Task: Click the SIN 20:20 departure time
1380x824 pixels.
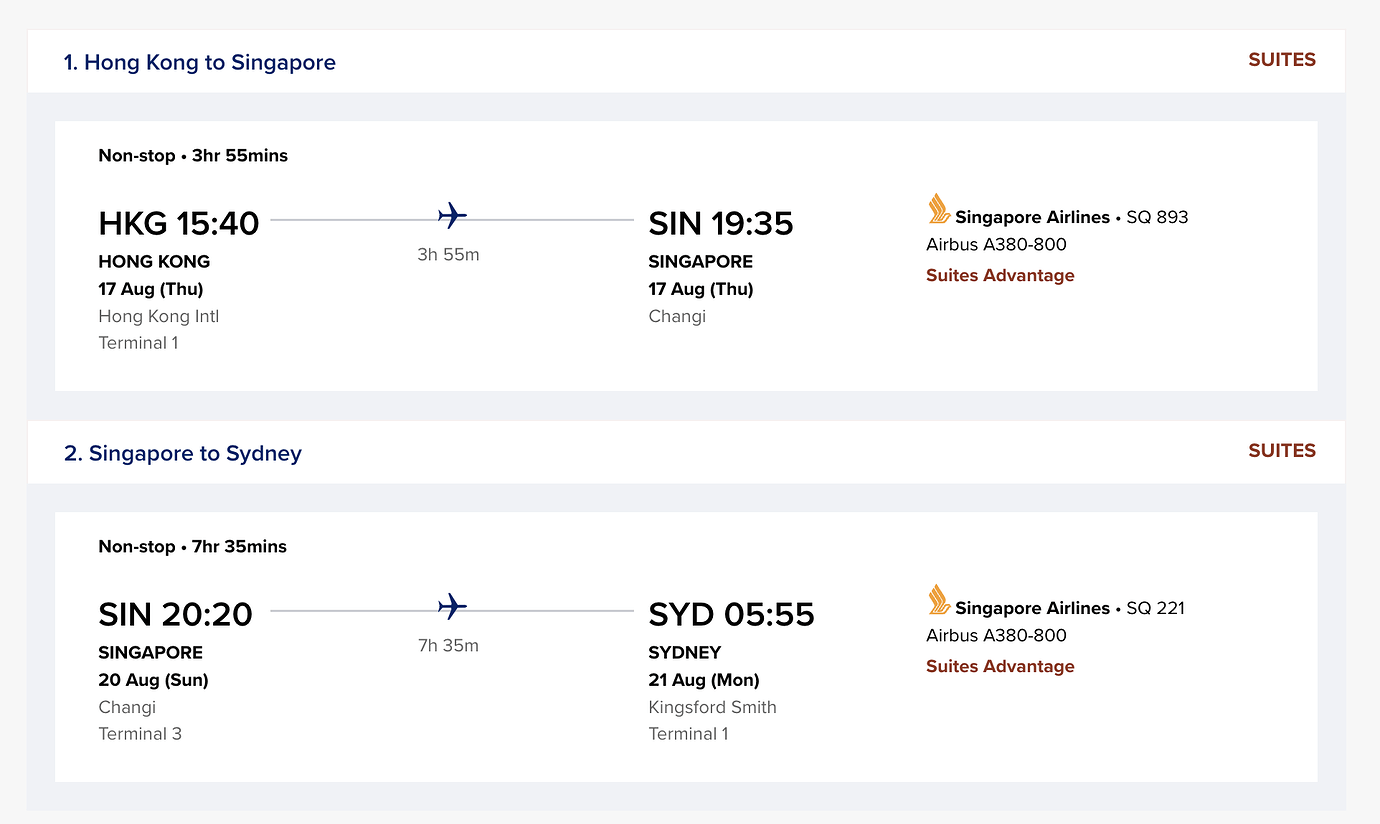Action: [x=176, y=614]
